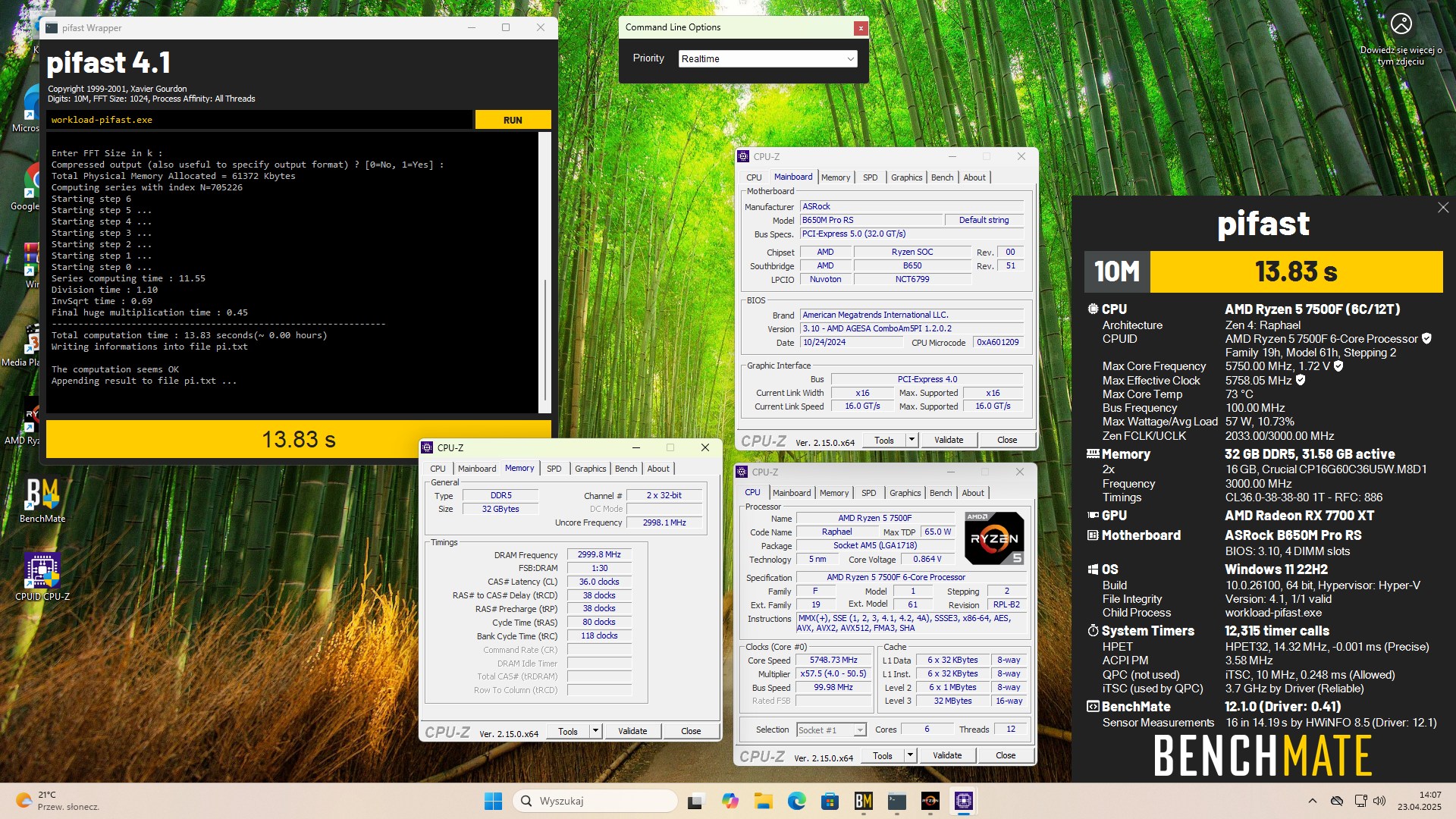This screenshot has height=819, width=1456.
Task: Click Tools button in CPU-Z CPU window
Action: coord(883,755)
